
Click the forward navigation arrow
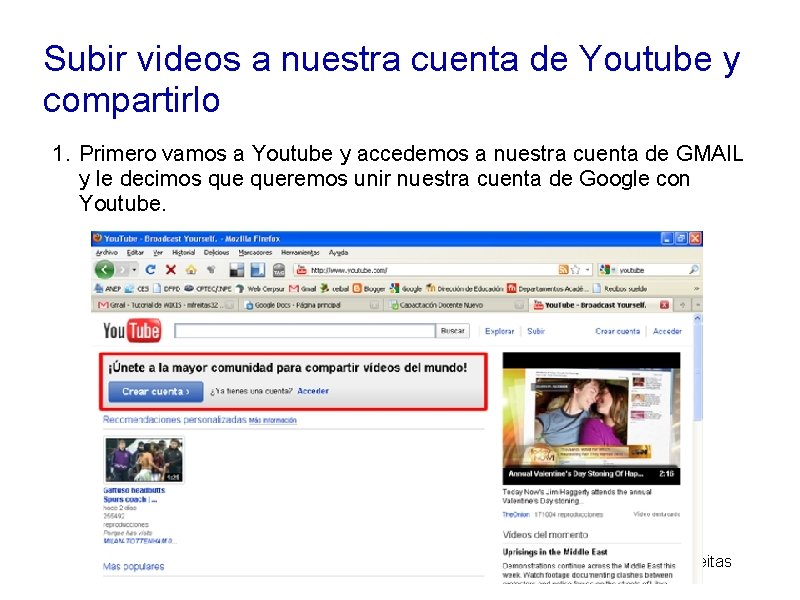122,269
